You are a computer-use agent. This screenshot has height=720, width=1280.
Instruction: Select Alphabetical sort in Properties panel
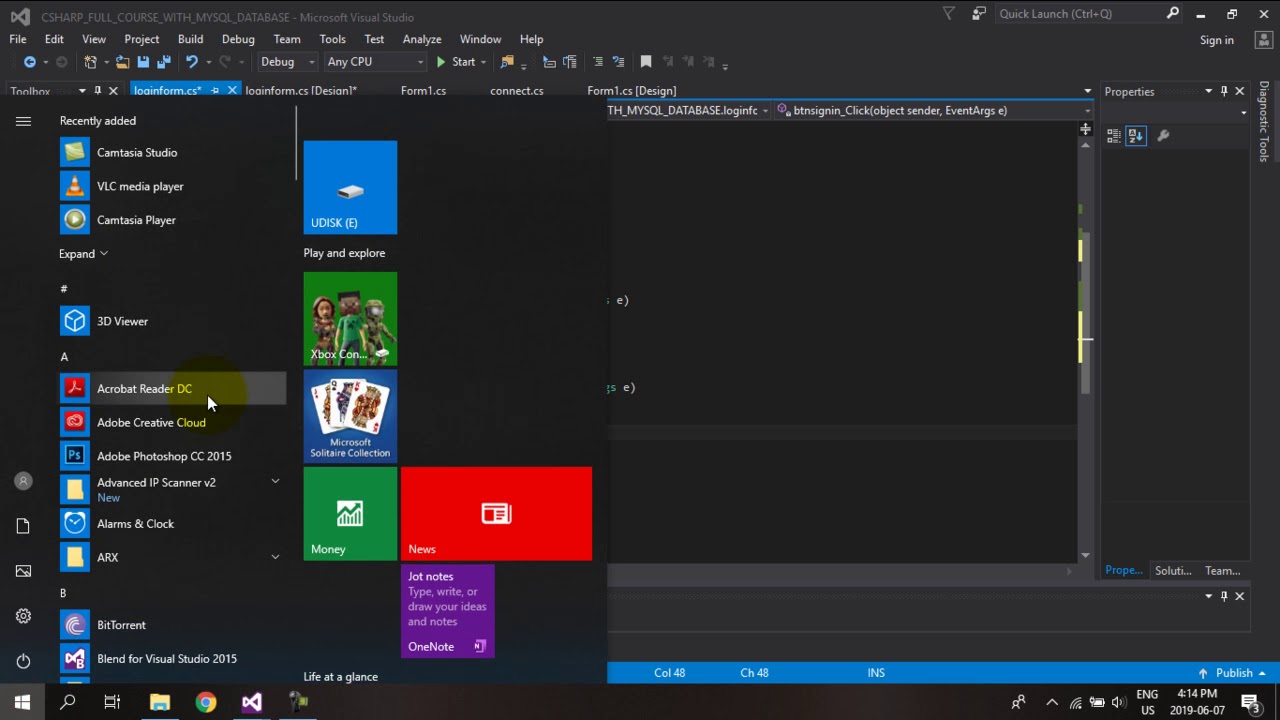click(1136, 136)
